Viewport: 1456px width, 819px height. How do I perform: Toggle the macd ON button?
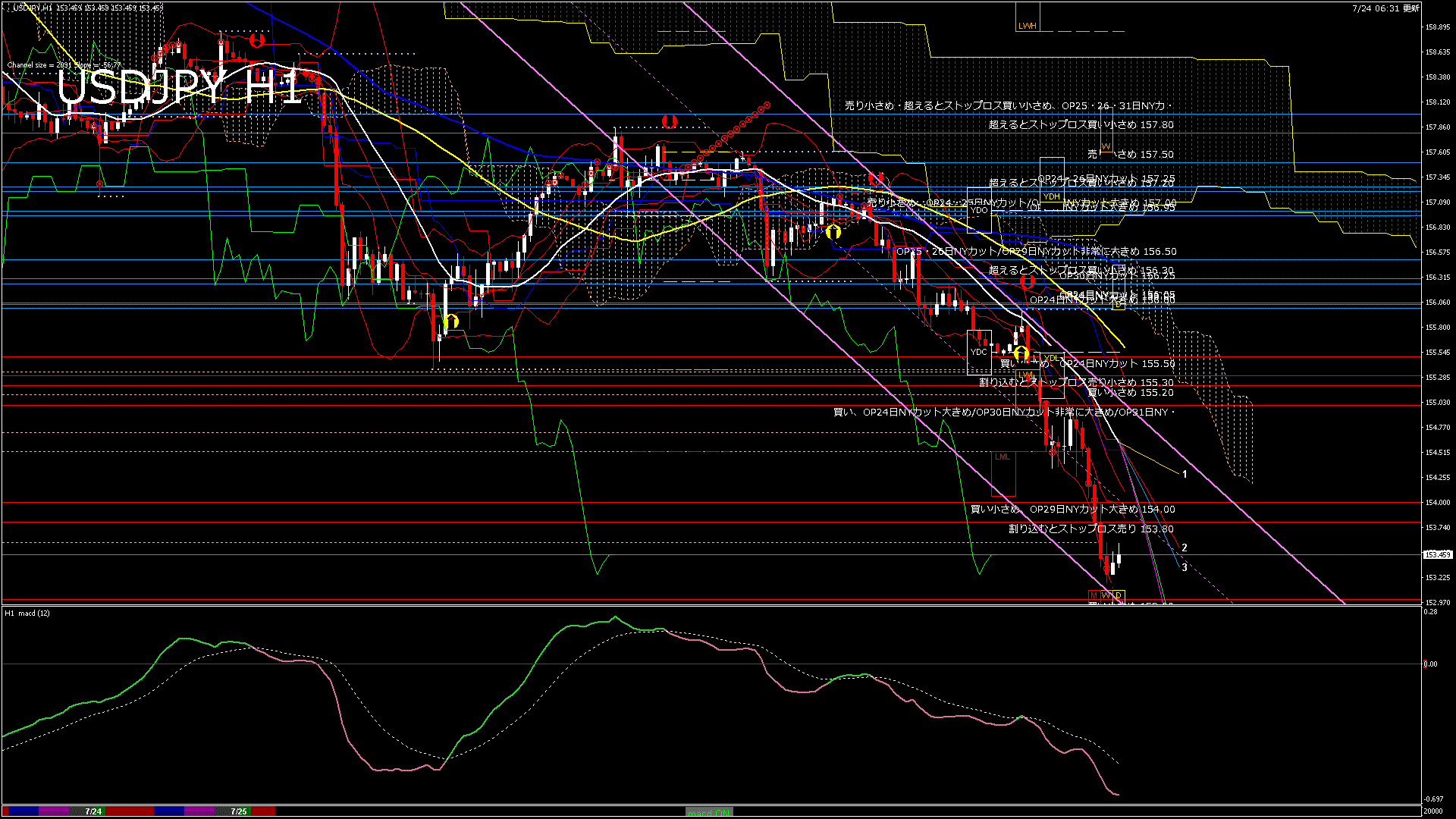(x=709, y=811)
